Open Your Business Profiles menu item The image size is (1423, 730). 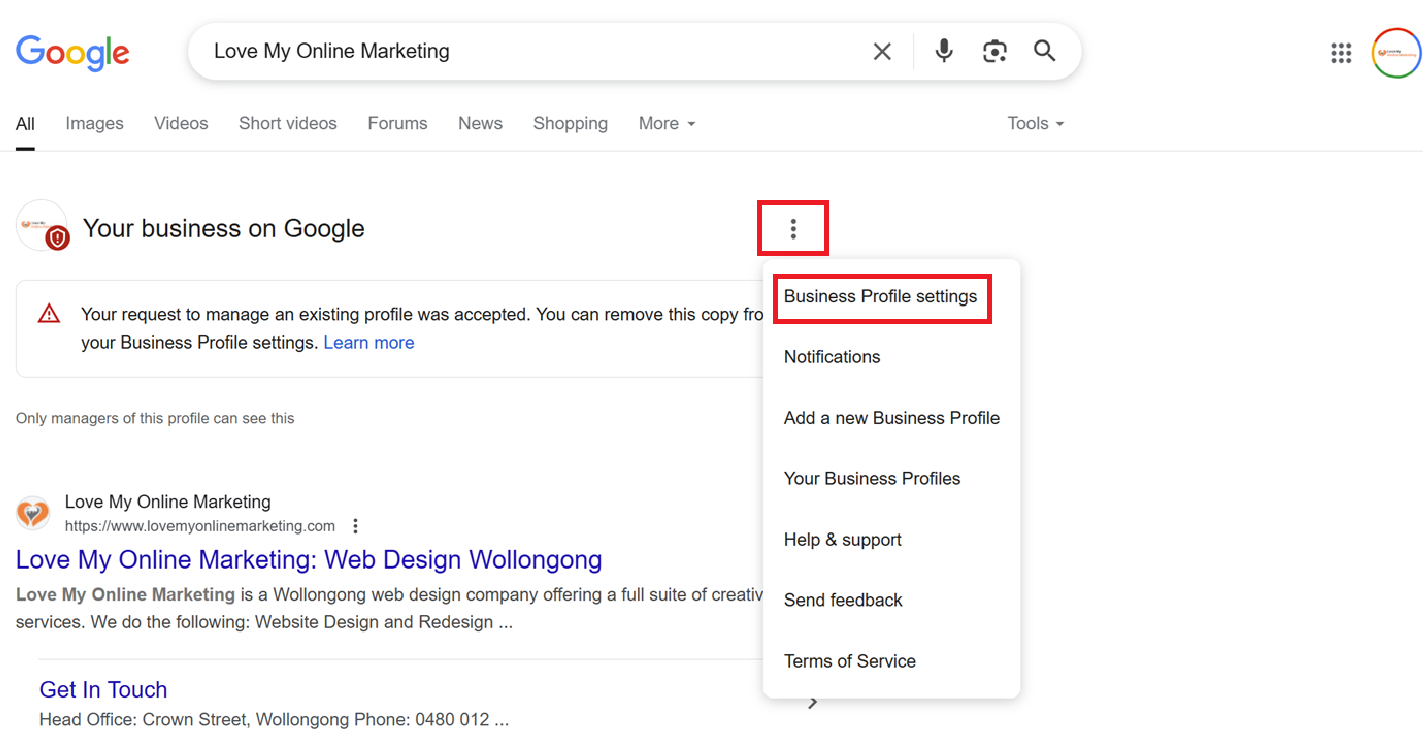tap(872, 479)
